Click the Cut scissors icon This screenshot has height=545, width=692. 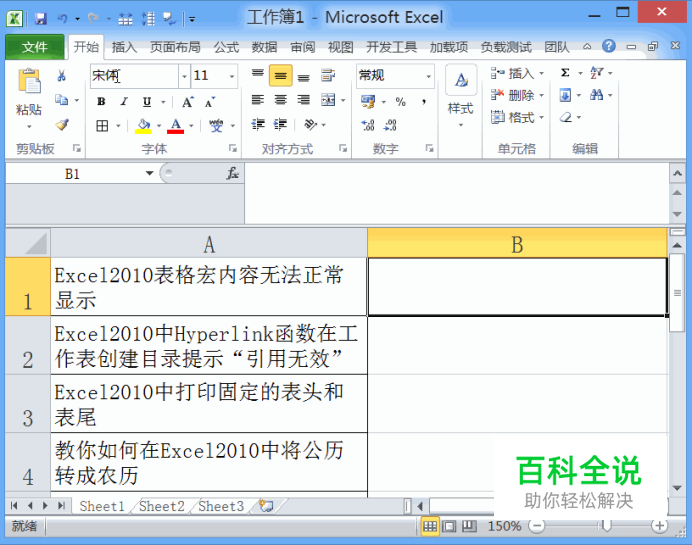61,75
